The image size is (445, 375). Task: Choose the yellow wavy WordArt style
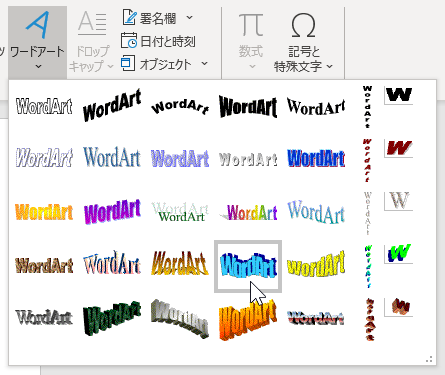(316, 265)
